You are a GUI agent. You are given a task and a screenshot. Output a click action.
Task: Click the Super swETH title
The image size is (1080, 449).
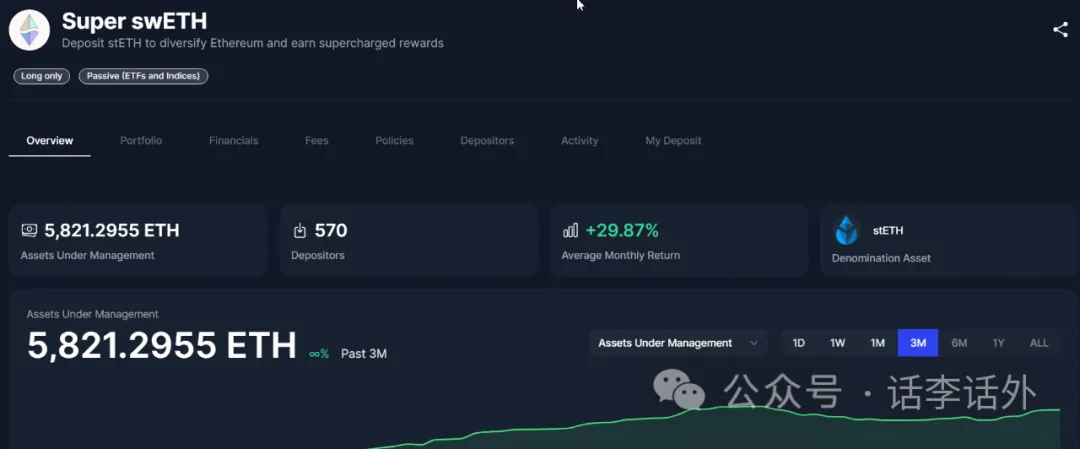[x=134, y=21]
